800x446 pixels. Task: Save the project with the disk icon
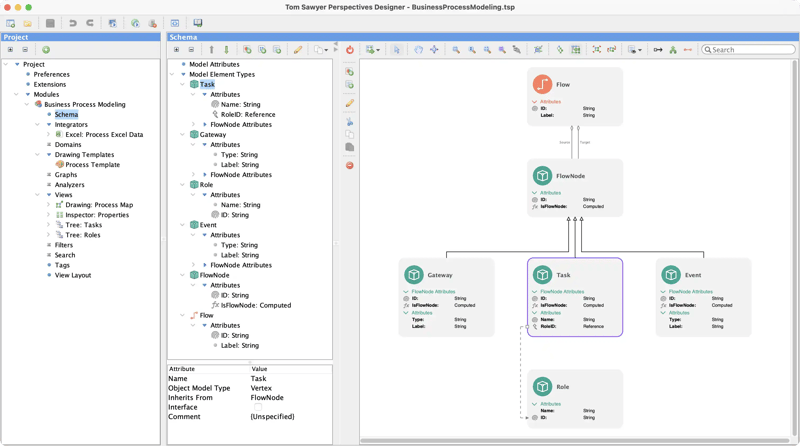click(50, 23)
